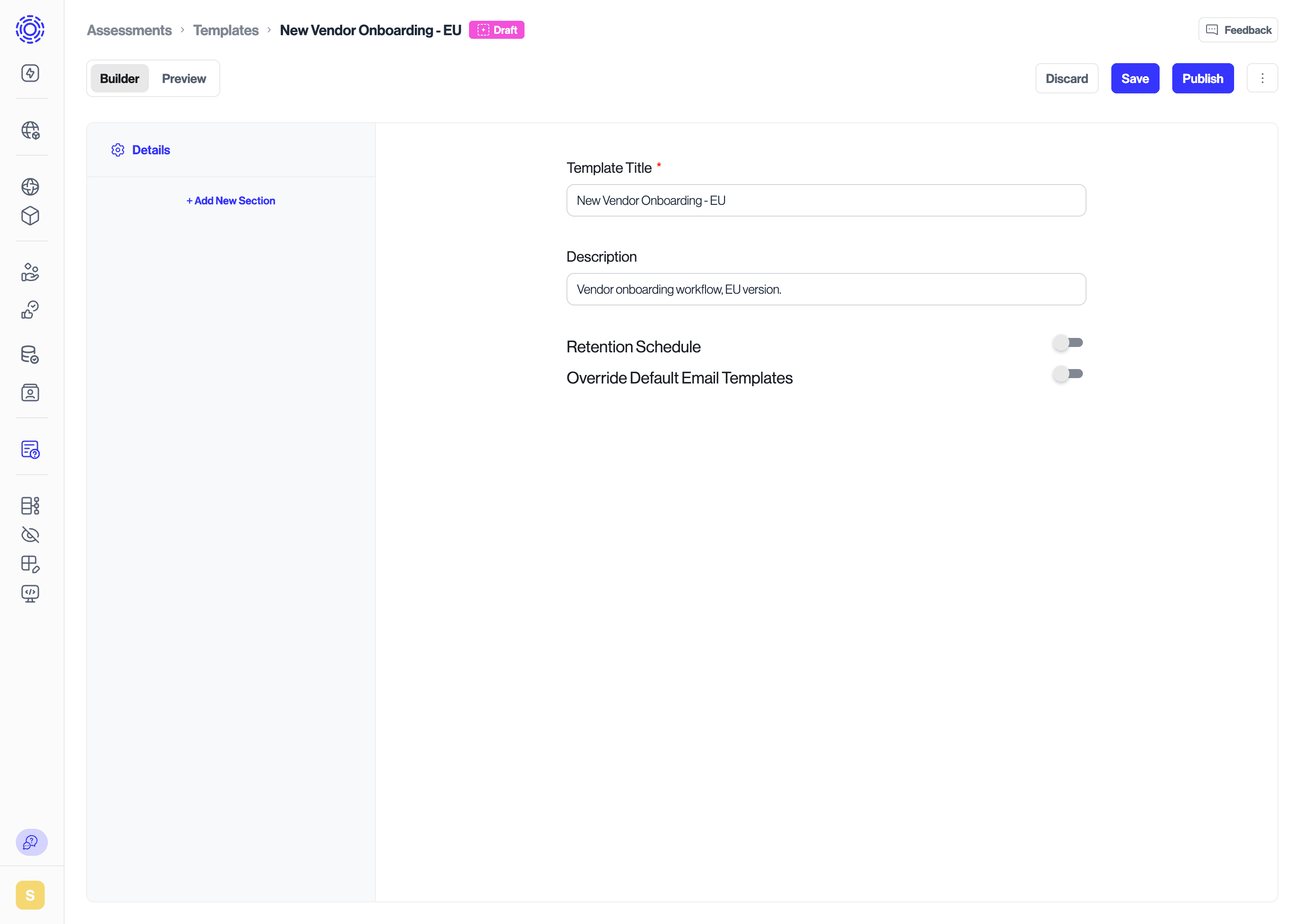Open the lightning quick actions sidebar icon
Viewport: 1300px width, 924px height.
pos(30,73)
